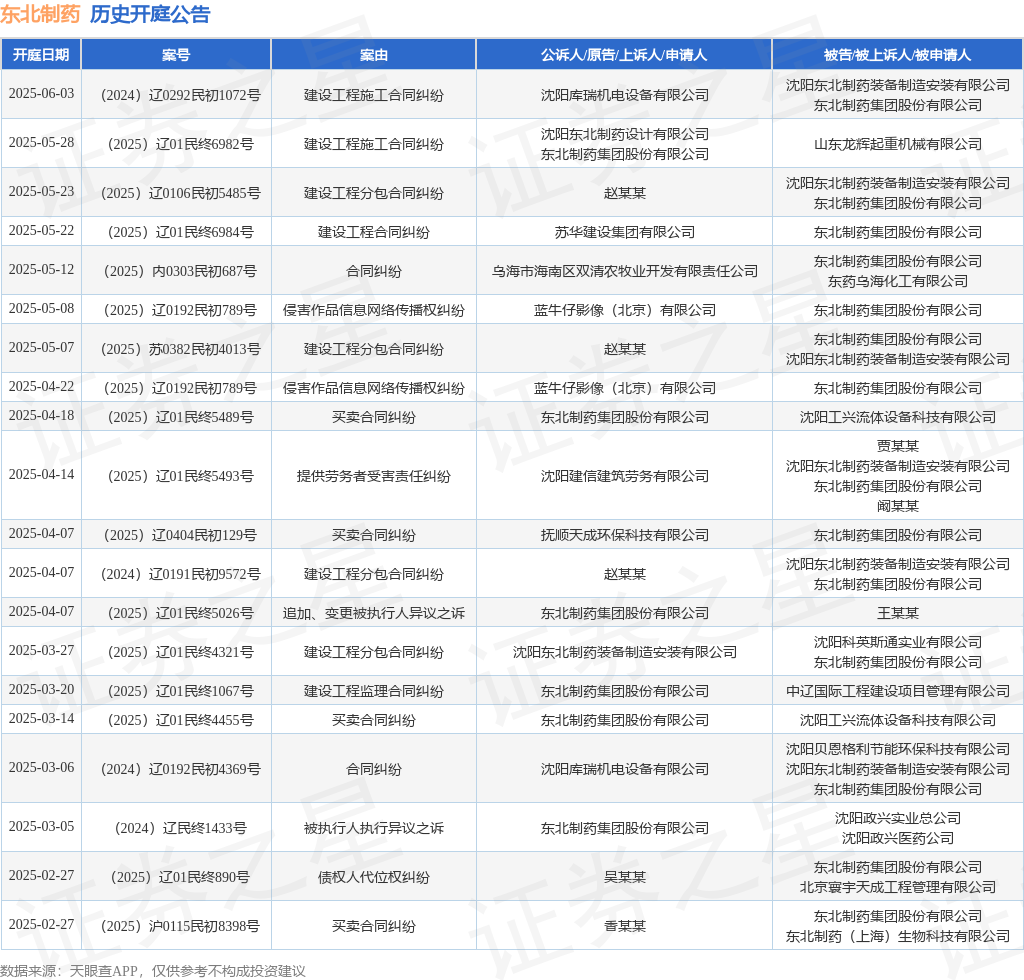Click cause 追加、变更被执行人异议之诉
The height and width of the screenshot is (980, 1024).
(374, 613)
